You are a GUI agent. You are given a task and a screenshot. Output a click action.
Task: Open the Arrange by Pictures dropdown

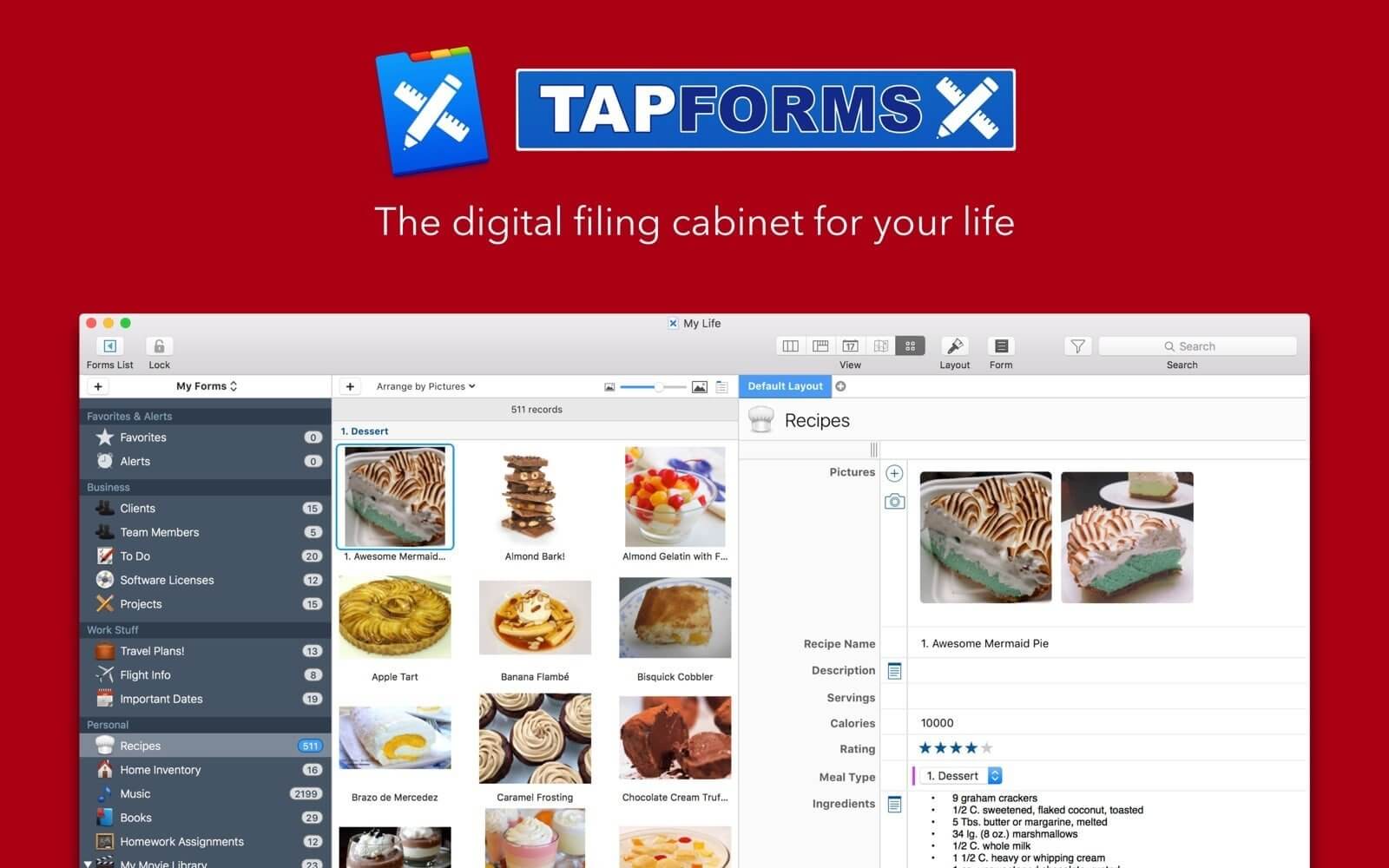point(425,386)
